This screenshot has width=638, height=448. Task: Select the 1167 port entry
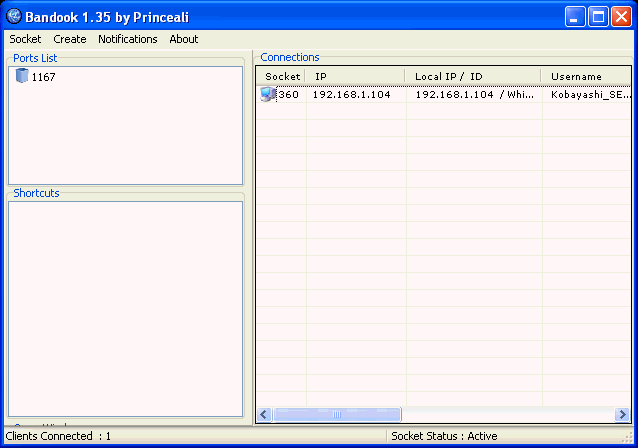click(43, 77)
